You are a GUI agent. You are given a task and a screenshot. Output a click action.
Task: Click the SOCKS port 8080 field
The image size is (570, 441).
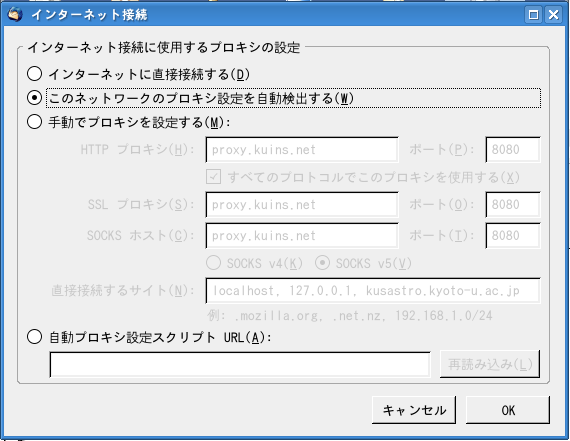tap(513, 236)
